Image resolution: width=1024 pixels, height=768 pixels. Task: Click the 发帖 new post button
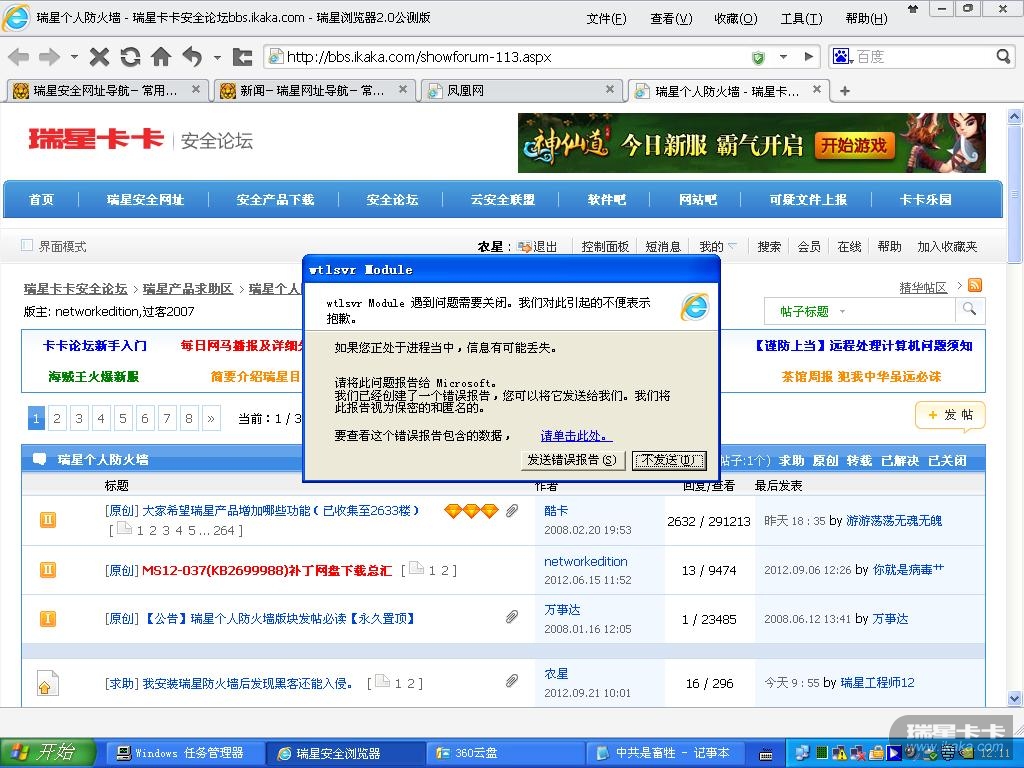click(x=951, y=416)
